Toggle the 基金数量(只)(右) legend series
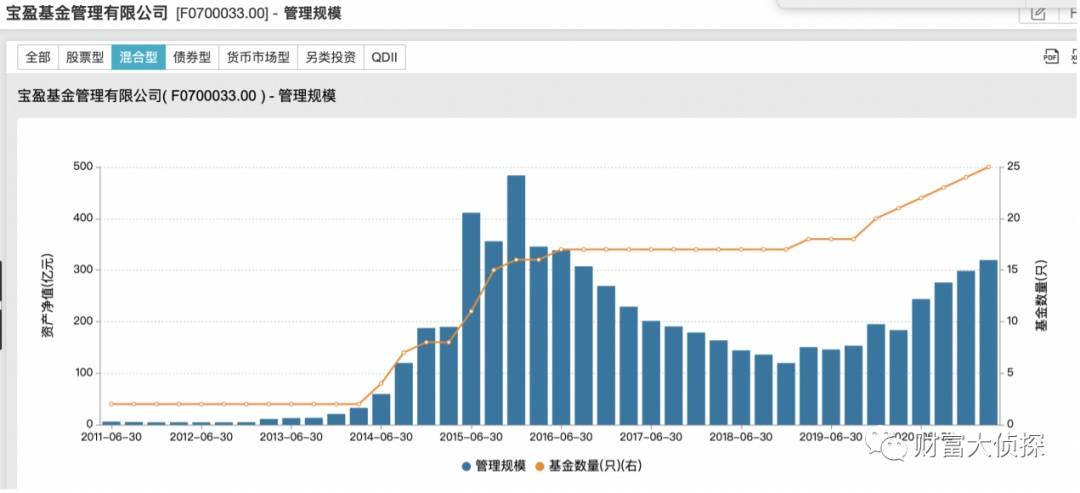The width and height of the screenshot is (1080, 493). pyautogui.click(x=588, y=466)
